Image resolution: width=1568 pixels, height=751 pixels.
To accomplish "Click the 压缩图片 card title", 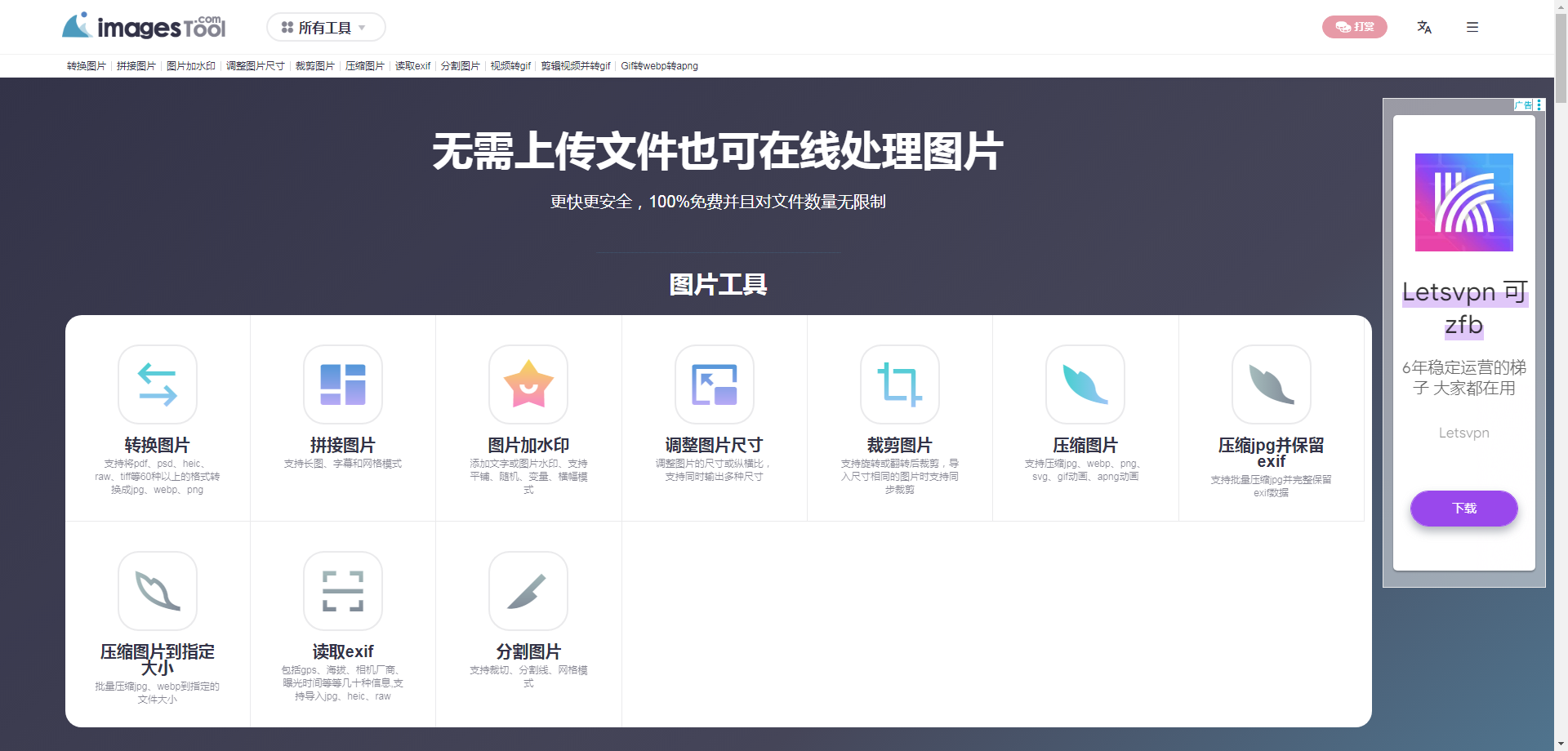I will (1085, 445).
